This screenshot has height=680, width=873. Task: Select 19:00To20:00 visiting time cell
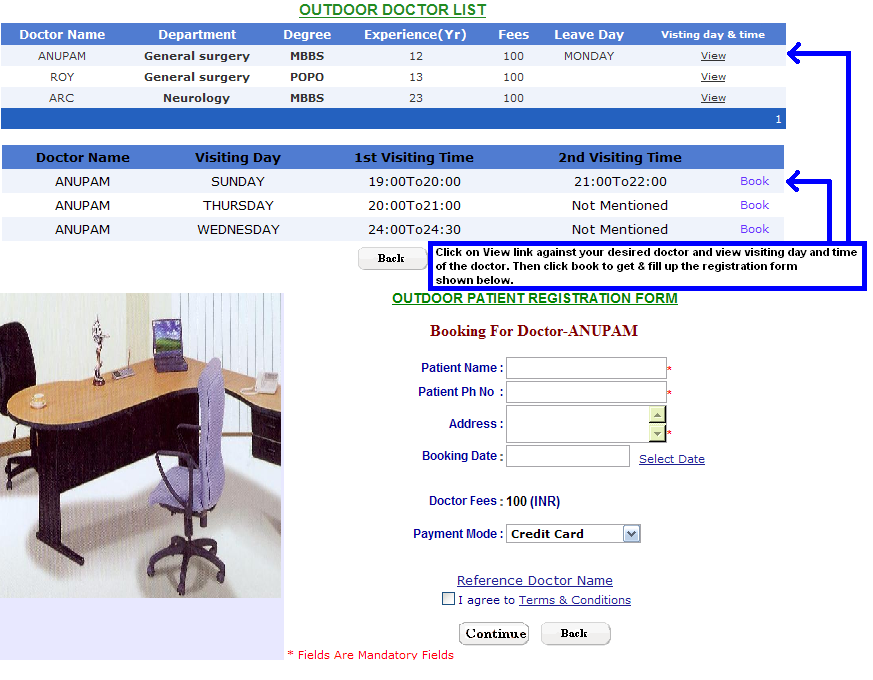point(414,182)
